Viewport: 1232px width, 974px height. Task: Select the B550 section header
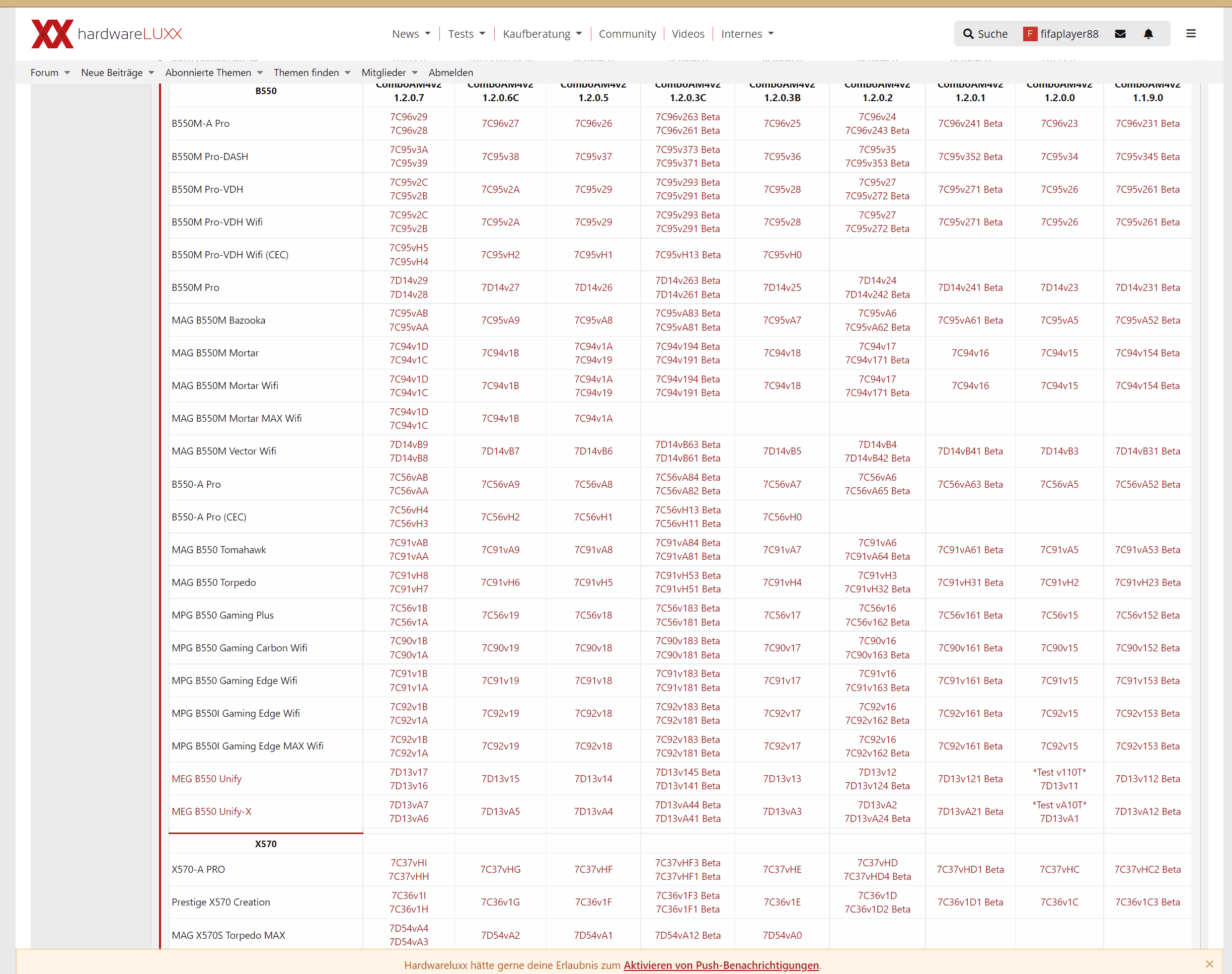click(x=266, y=91)
